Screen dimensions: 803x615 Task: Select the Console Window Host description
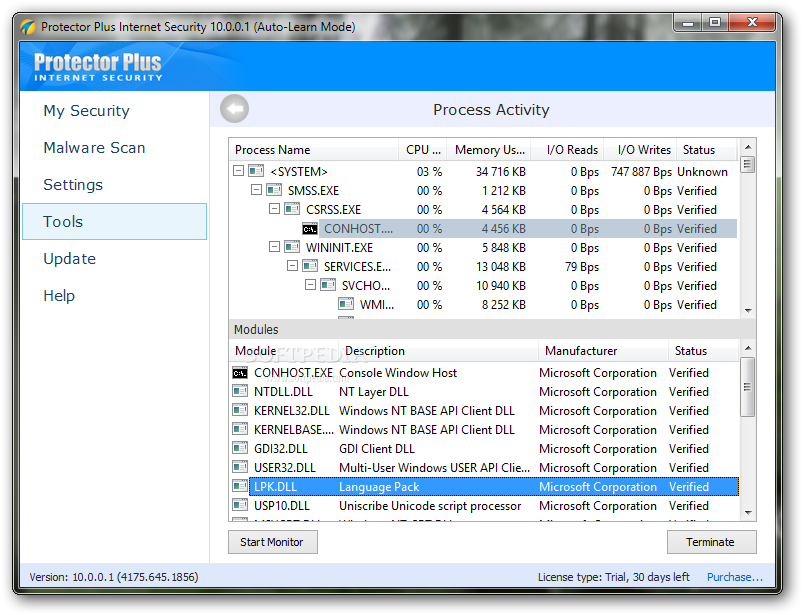[398, 373]
